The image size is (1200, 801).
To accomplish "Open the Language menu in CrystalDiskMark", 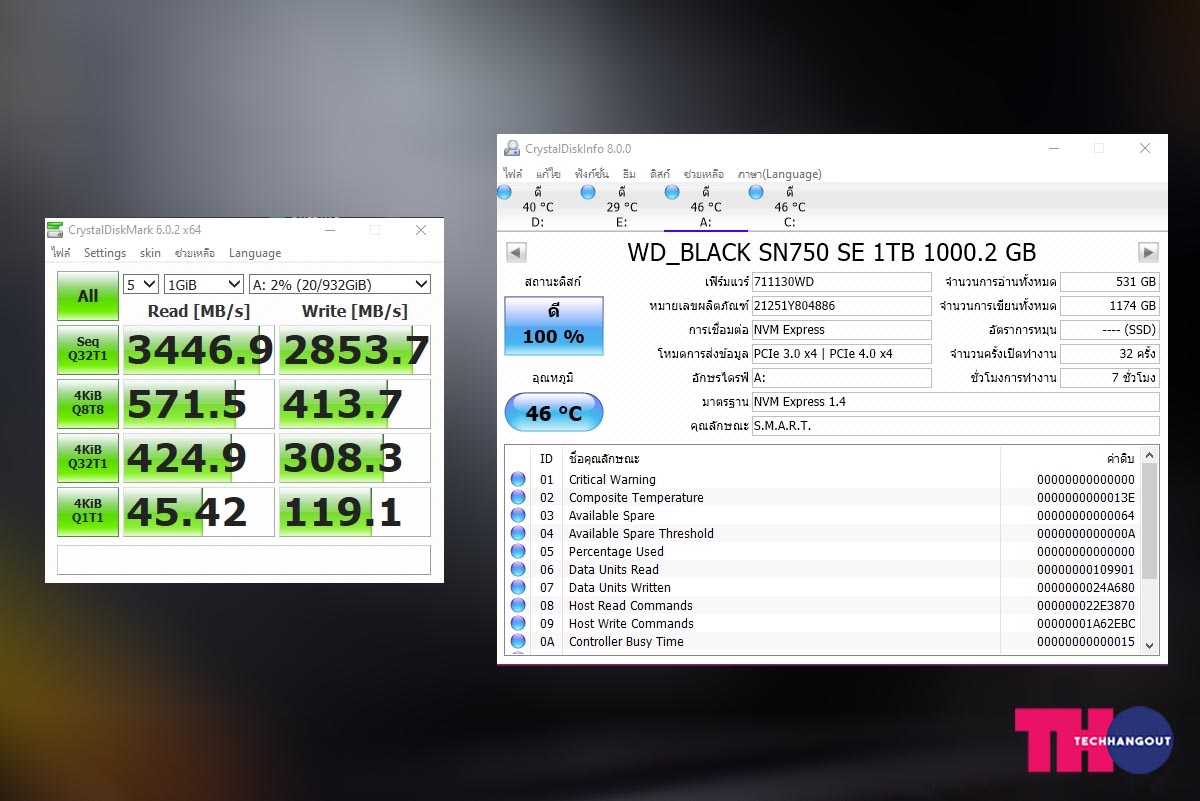I will tap(255, 253).
